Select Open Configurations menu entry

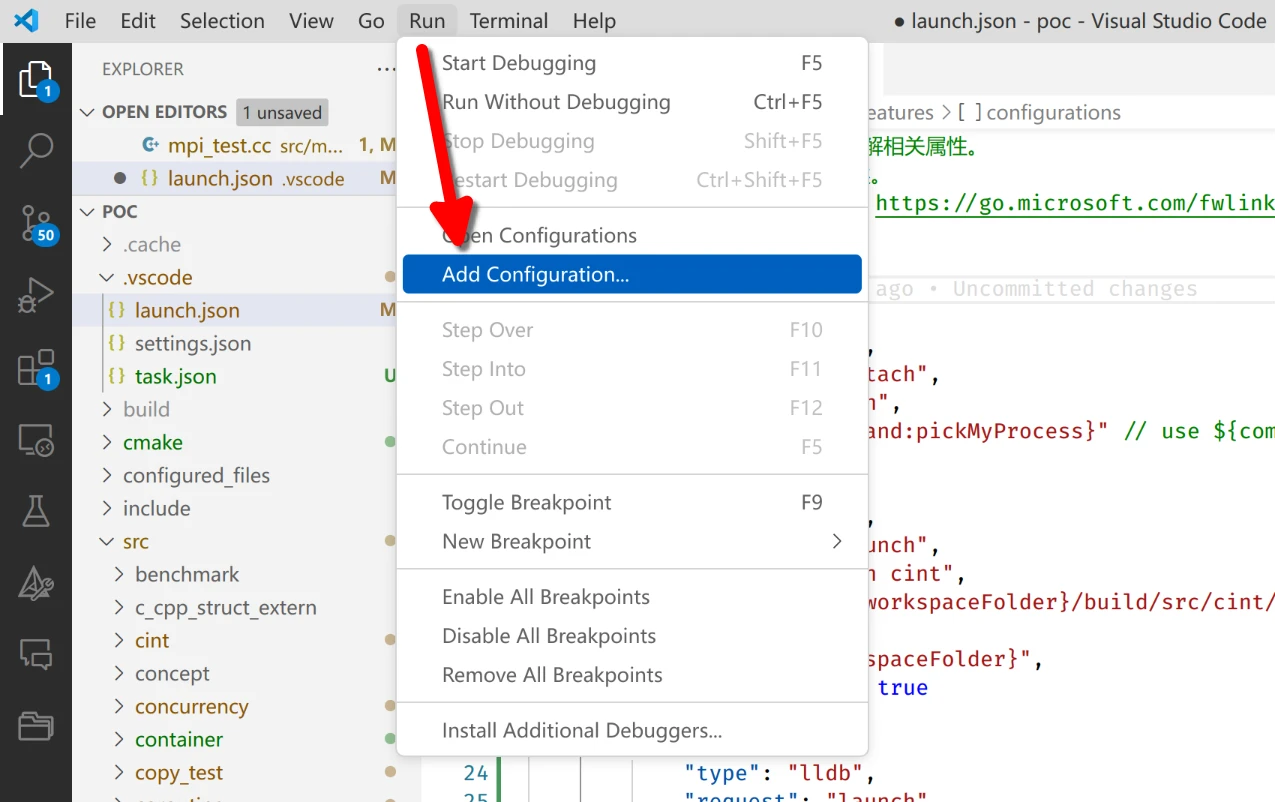632,235
